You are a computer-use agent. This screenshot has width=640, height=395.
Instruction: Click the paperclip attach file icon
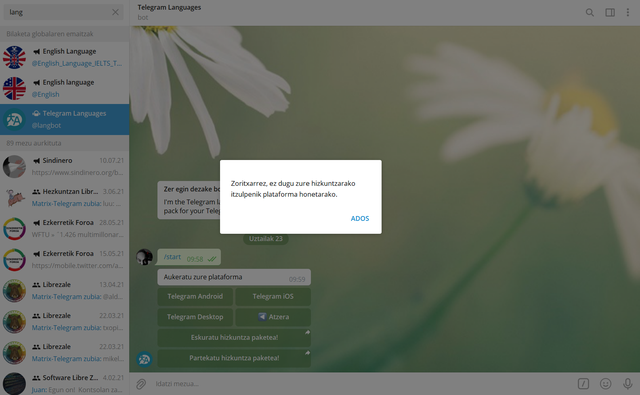[x=141, y=384]
